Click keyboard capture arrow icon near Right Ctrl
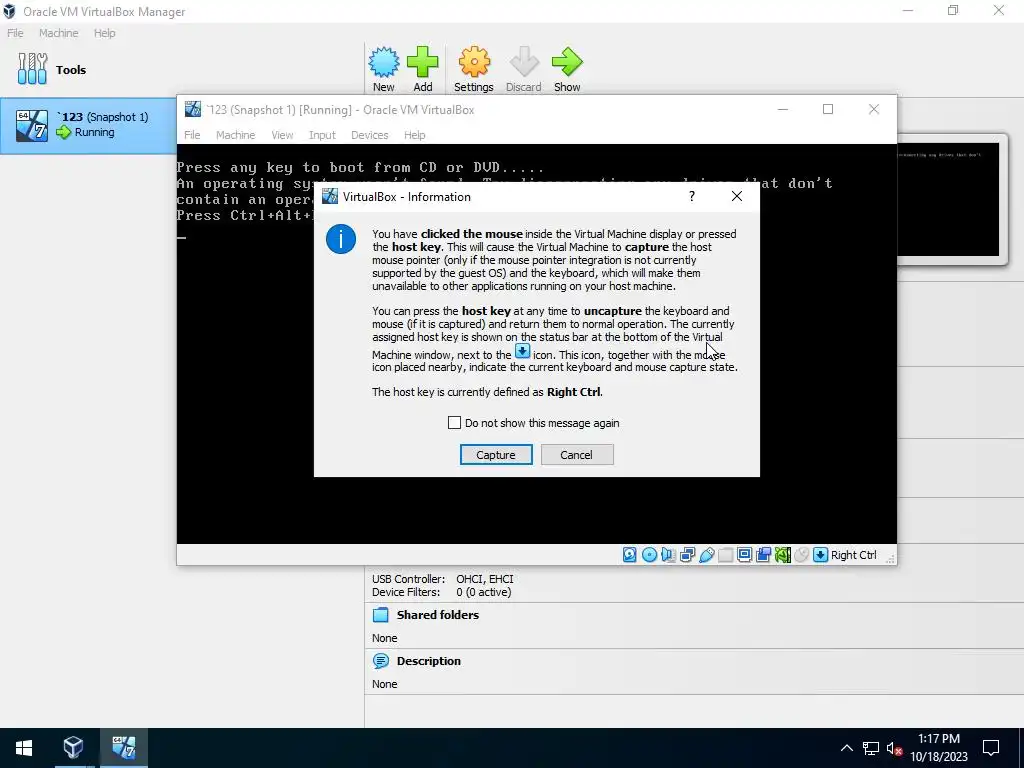The height and width of the screenshot is (768, 1024). [820, 554]
